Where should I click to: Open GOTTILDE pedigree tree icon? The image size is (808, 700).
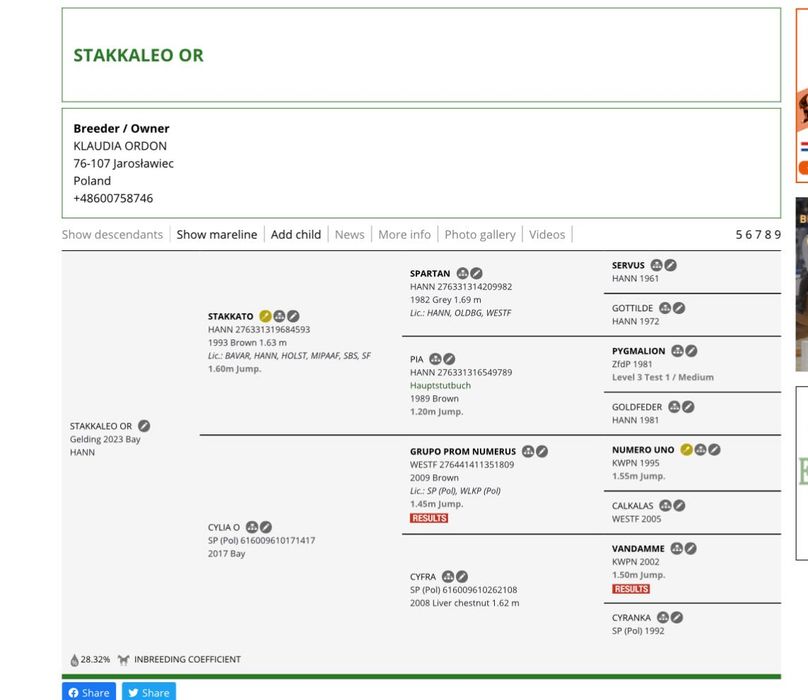pos(665,308)
